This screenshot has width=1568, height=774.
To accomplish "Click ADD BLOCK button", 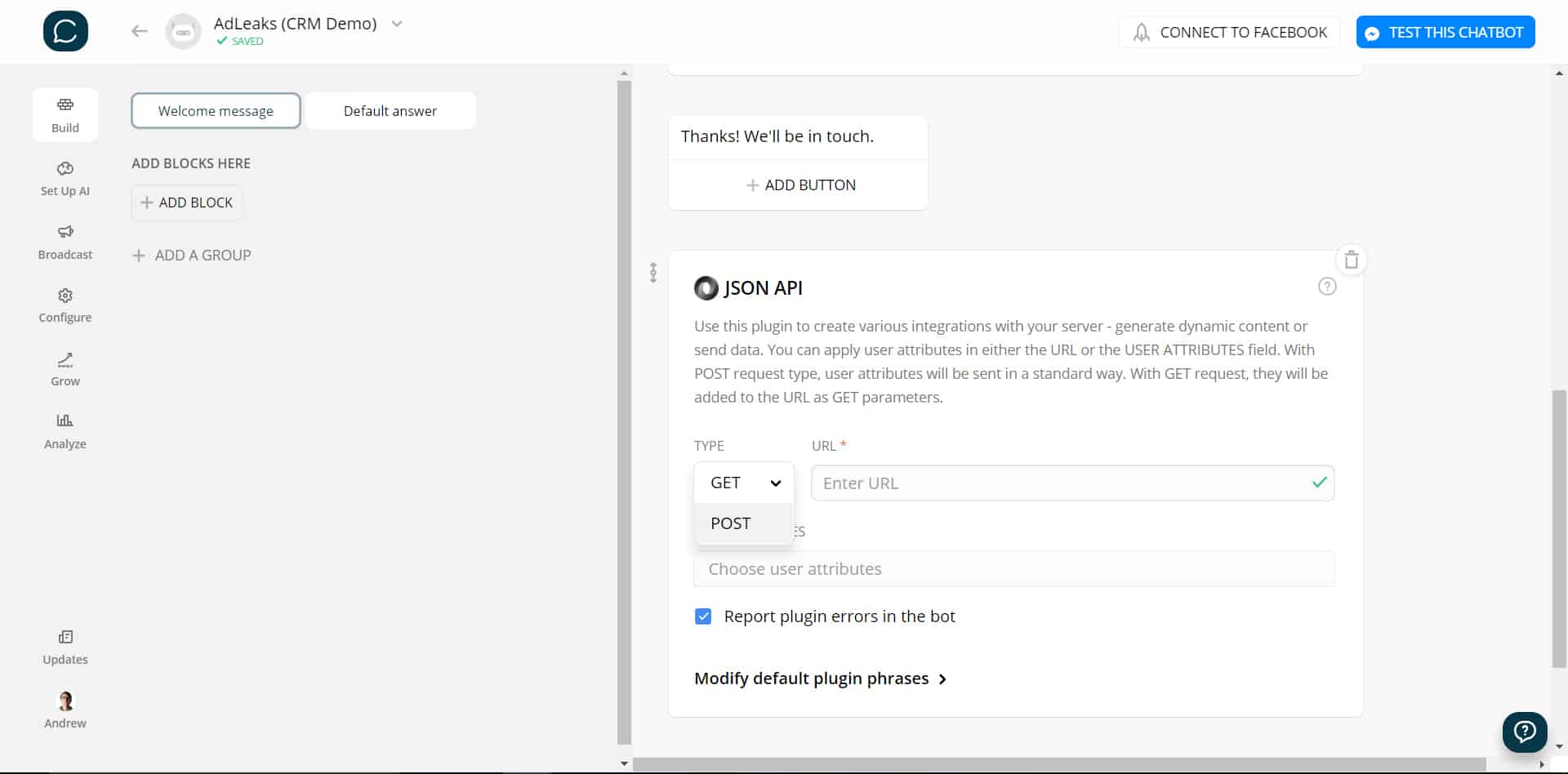I will click(187, 202).
